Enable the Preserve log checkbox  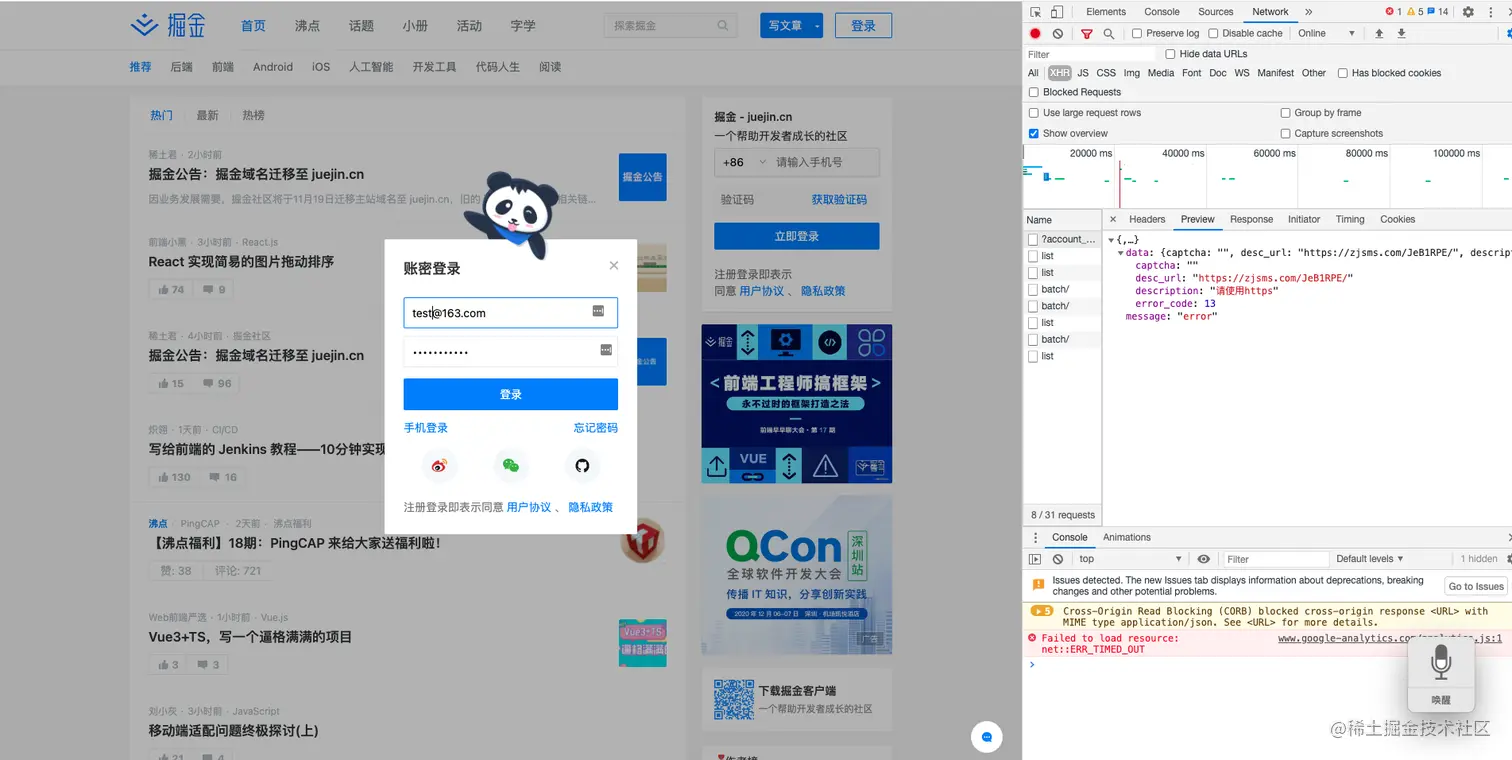tap(1137, 33)
